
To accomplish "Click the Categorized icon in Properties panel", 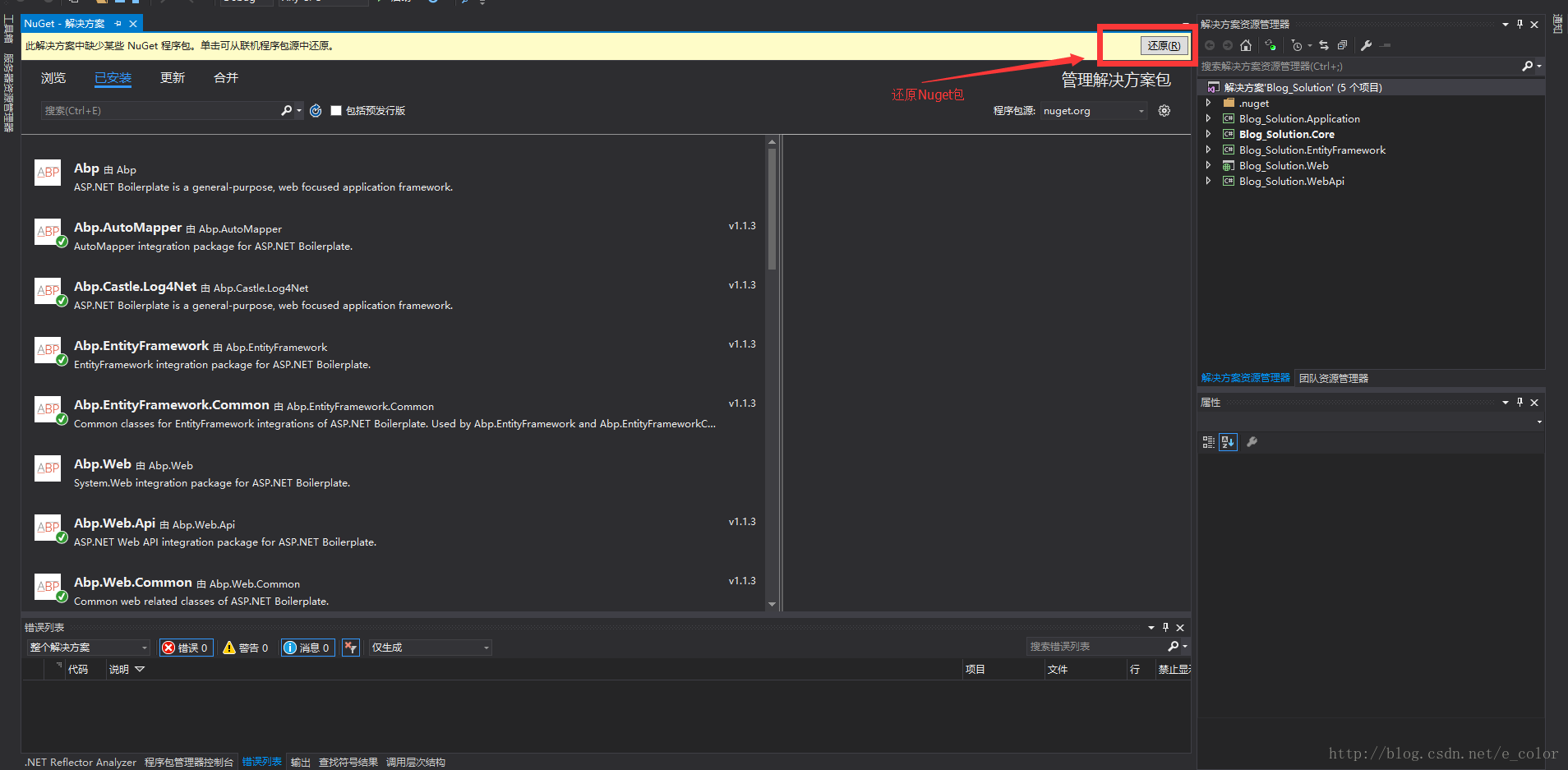I will tap(1208, 442).
